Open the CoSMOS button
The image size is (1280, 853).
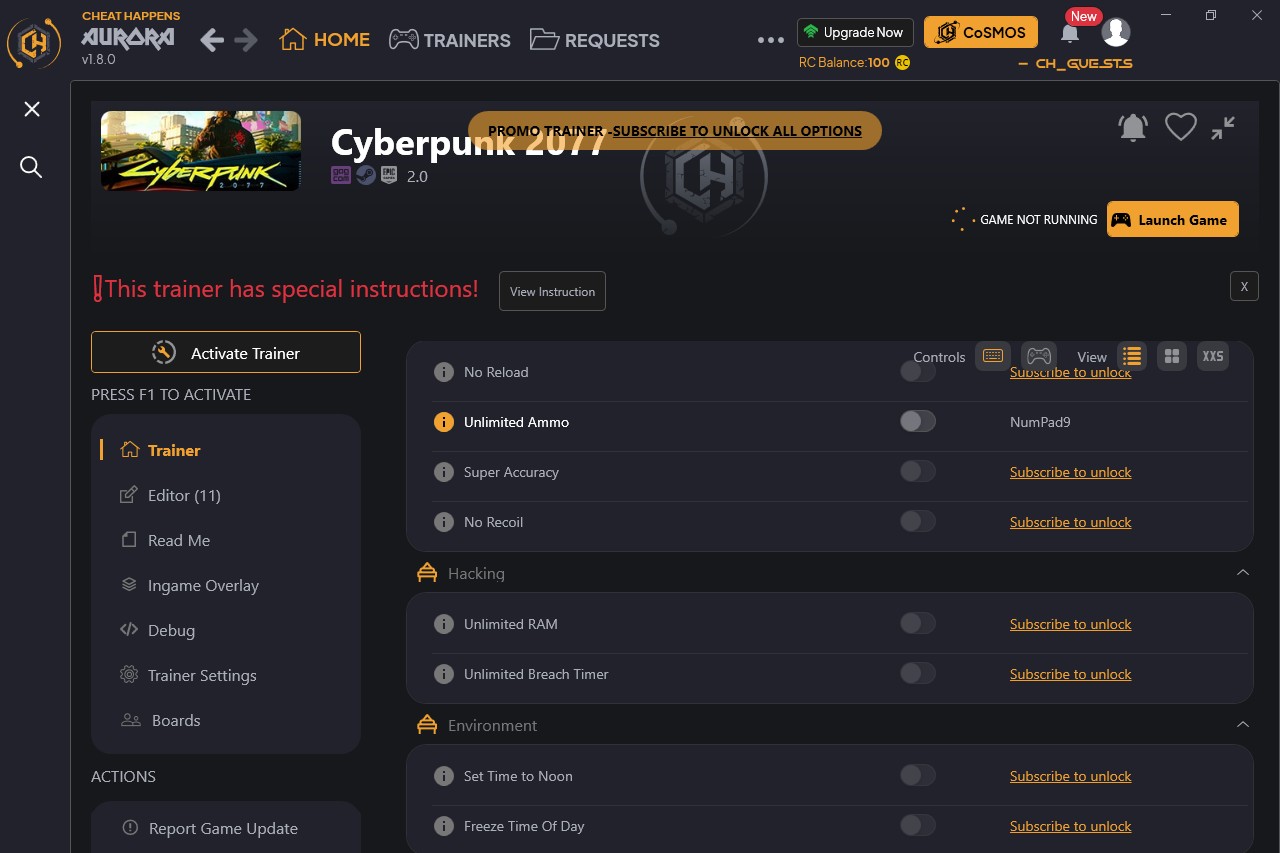pos(981,32)
